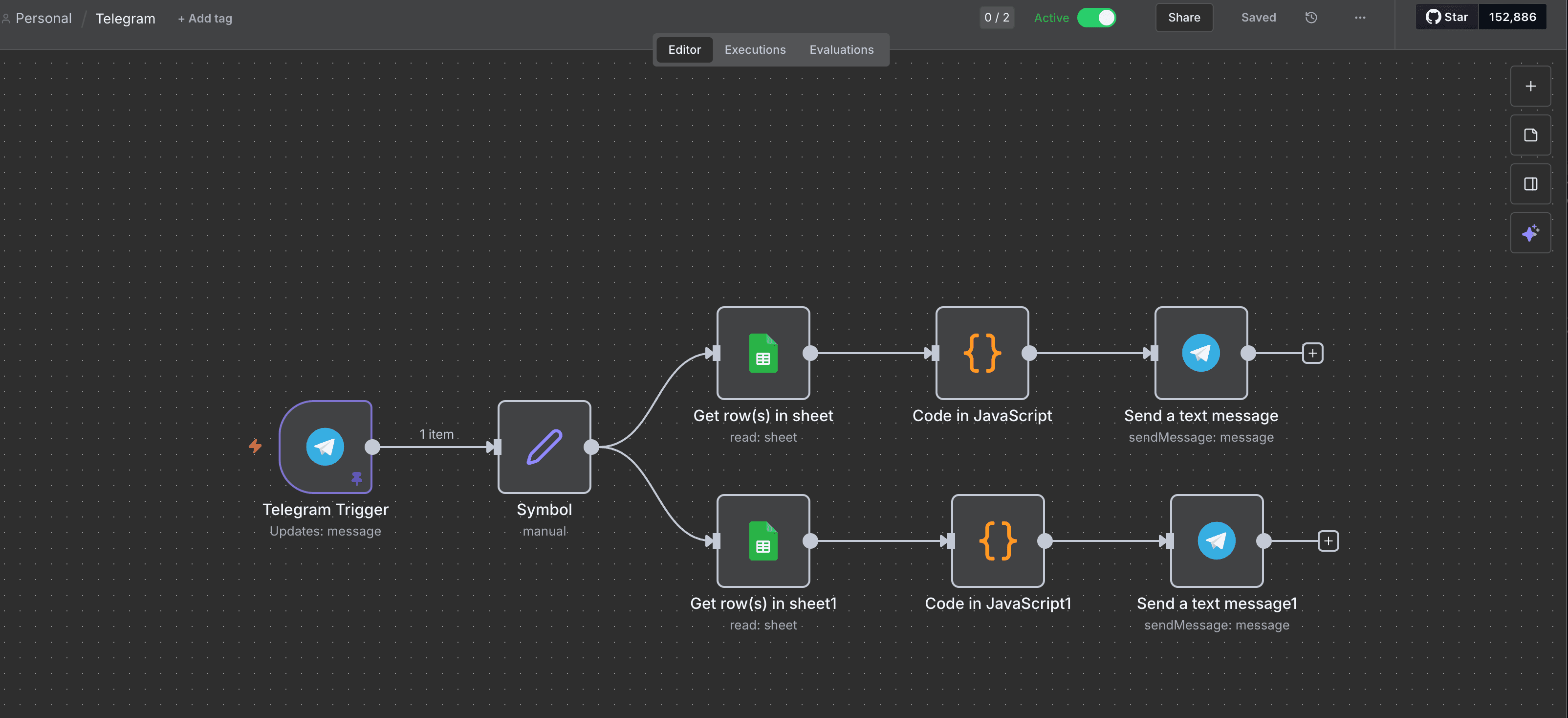Click the 'manual' subtitle under Symbol
This screenshot has width=1568, height=718.
[544, 531]
